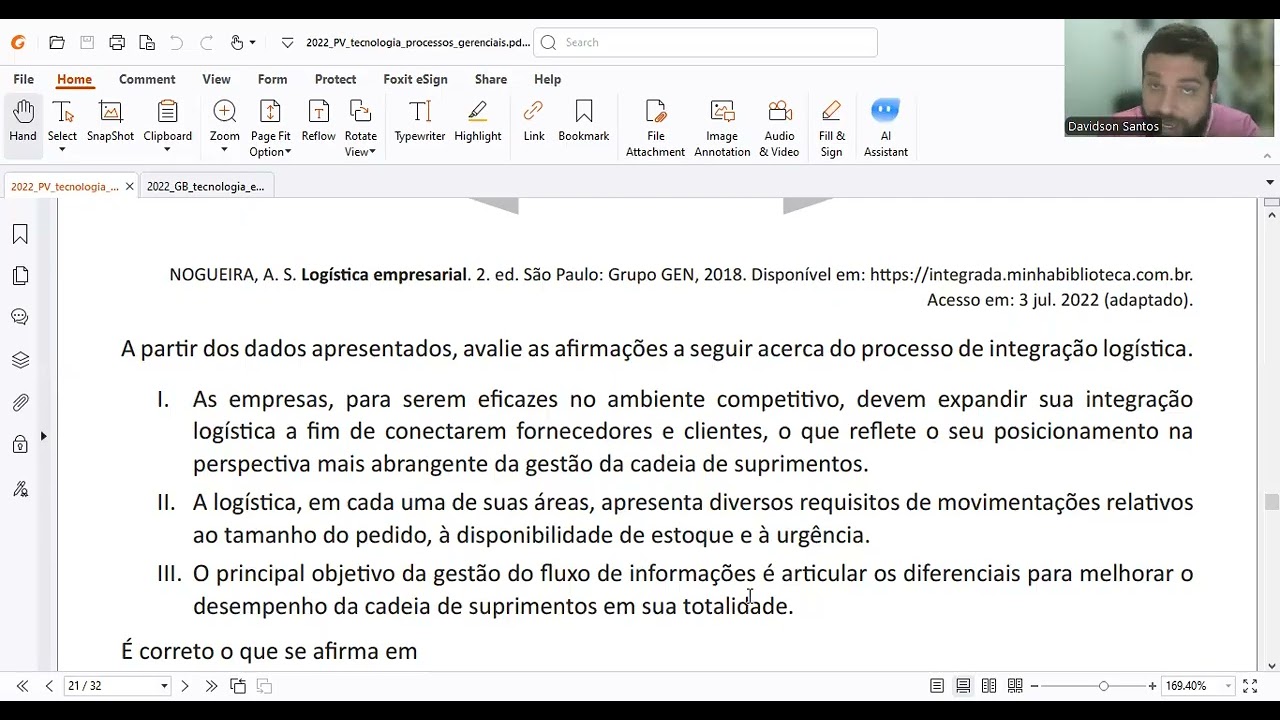The image size is (1280, 720).
Task: Add a File Attachment
Action: [x=655, y=128]
